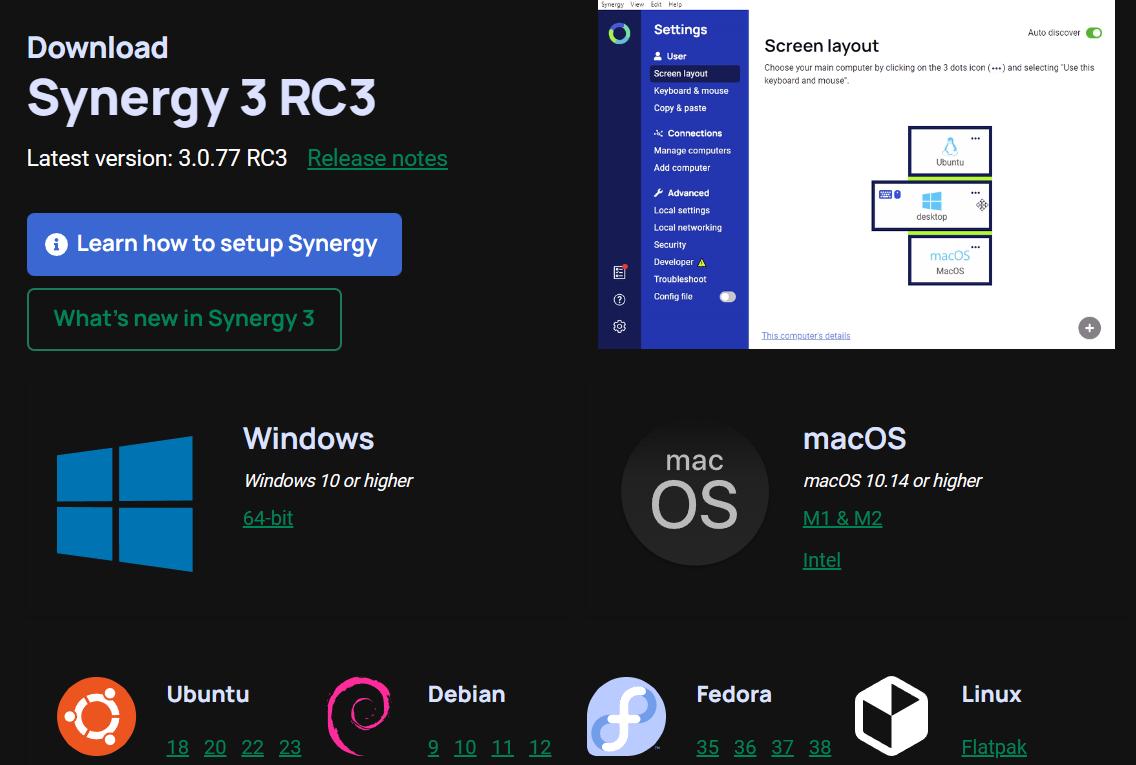Click the orange Ubuntu logo
The image size is (1136, 765).
click(x=96, y=716)
